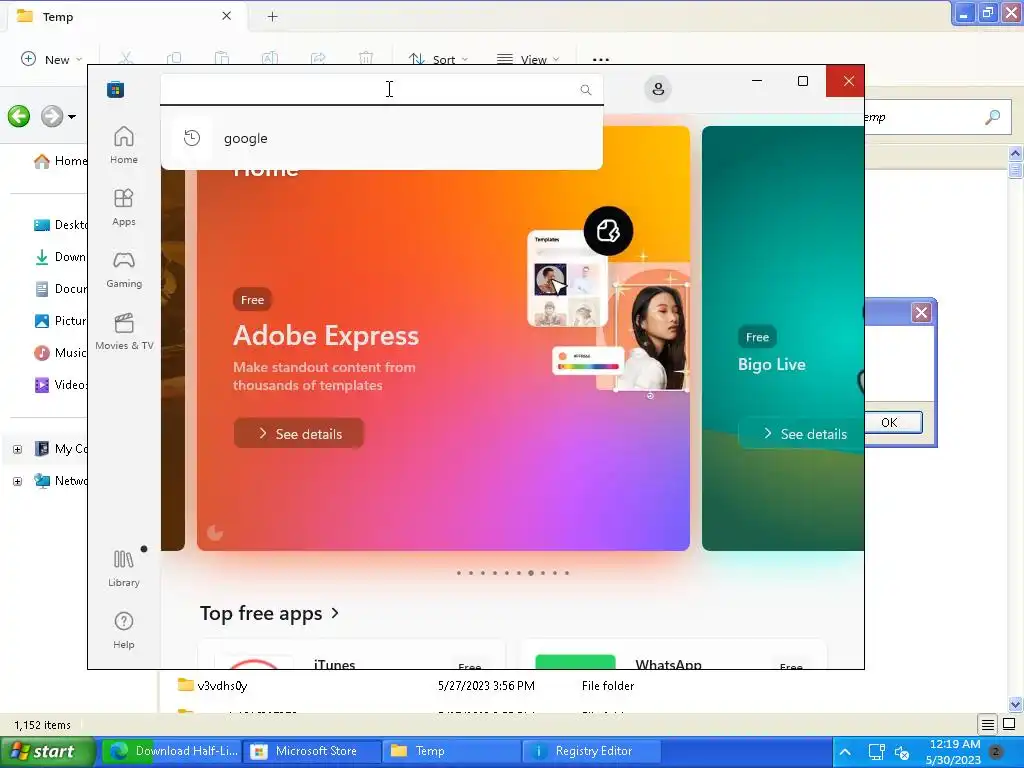Select the highlighted carousel page dot
Image resolution: width=1024 pixels, height=768 pixels.
pos(531,573)
